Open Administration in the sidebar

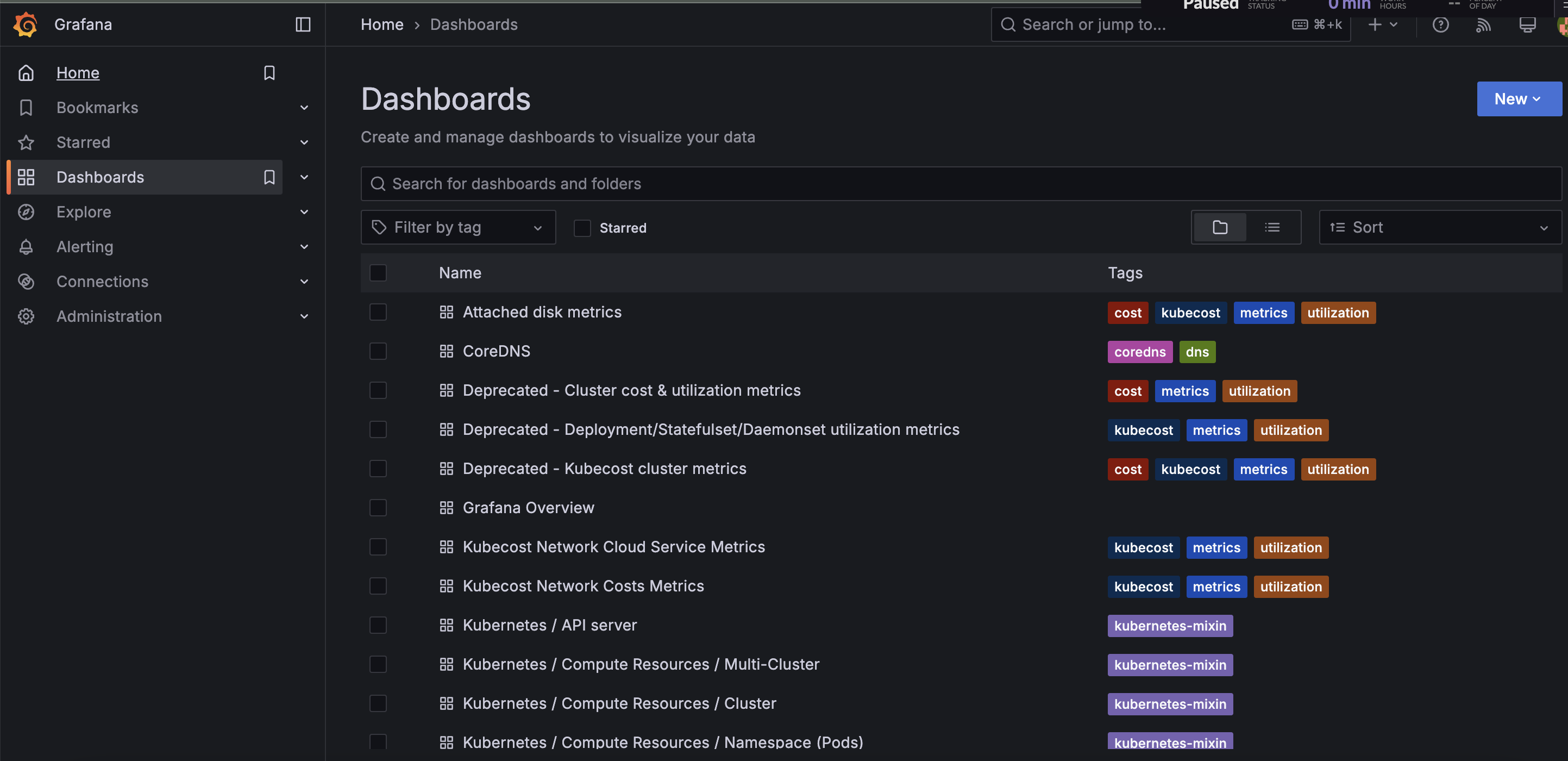tap(109, 316)
